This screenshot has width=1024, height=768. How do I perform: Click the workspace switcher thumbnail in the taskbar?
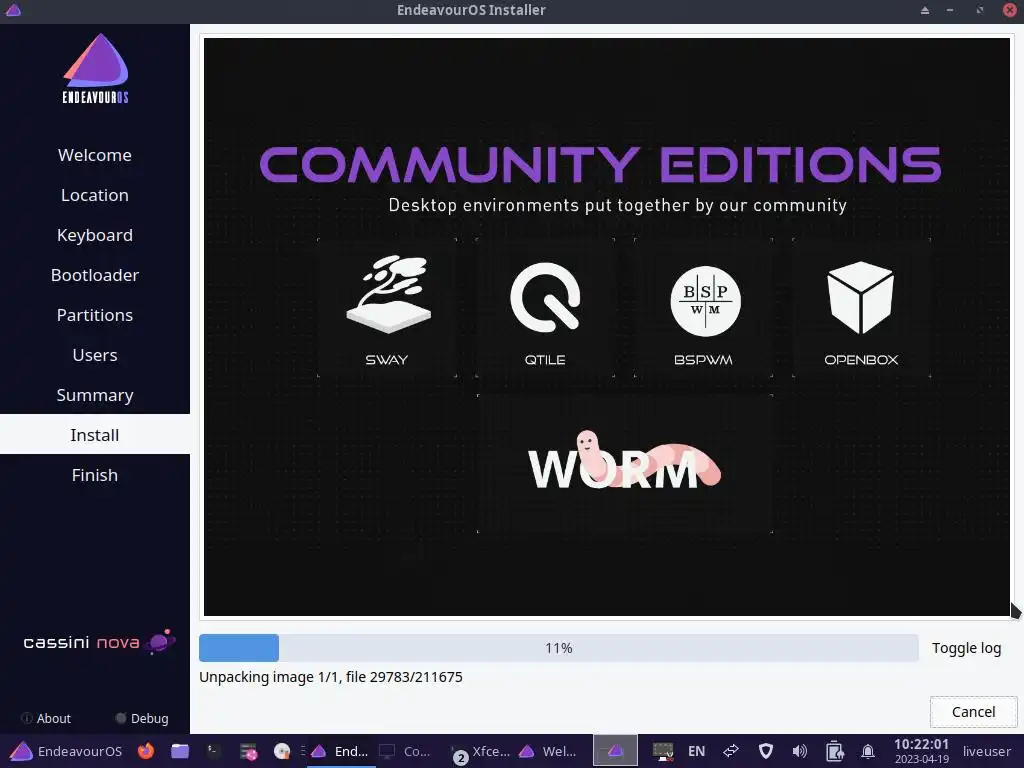[x=615, y=751]
